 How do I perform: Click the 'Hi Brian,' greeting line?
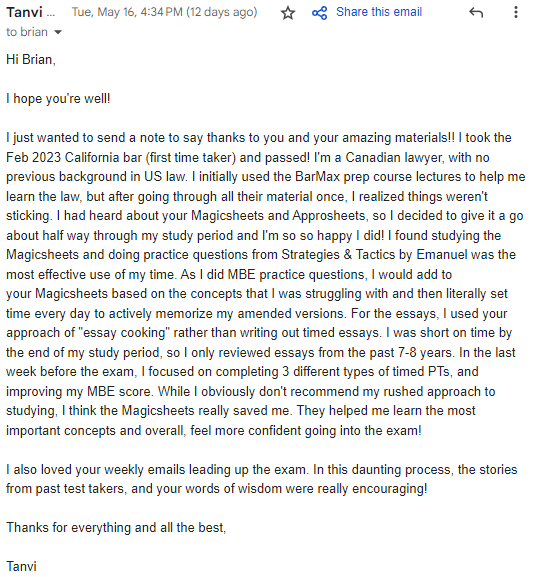pos(31,60)
